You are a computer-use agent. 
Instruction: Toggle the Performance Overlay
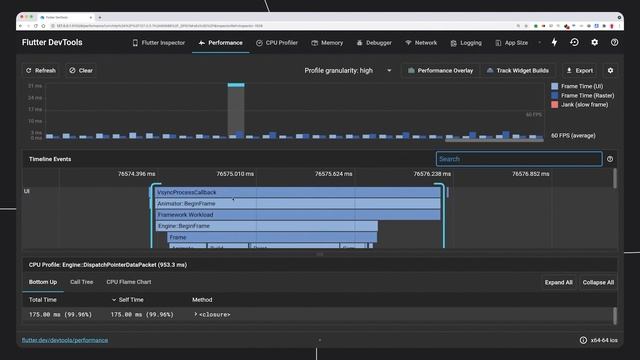440,71
